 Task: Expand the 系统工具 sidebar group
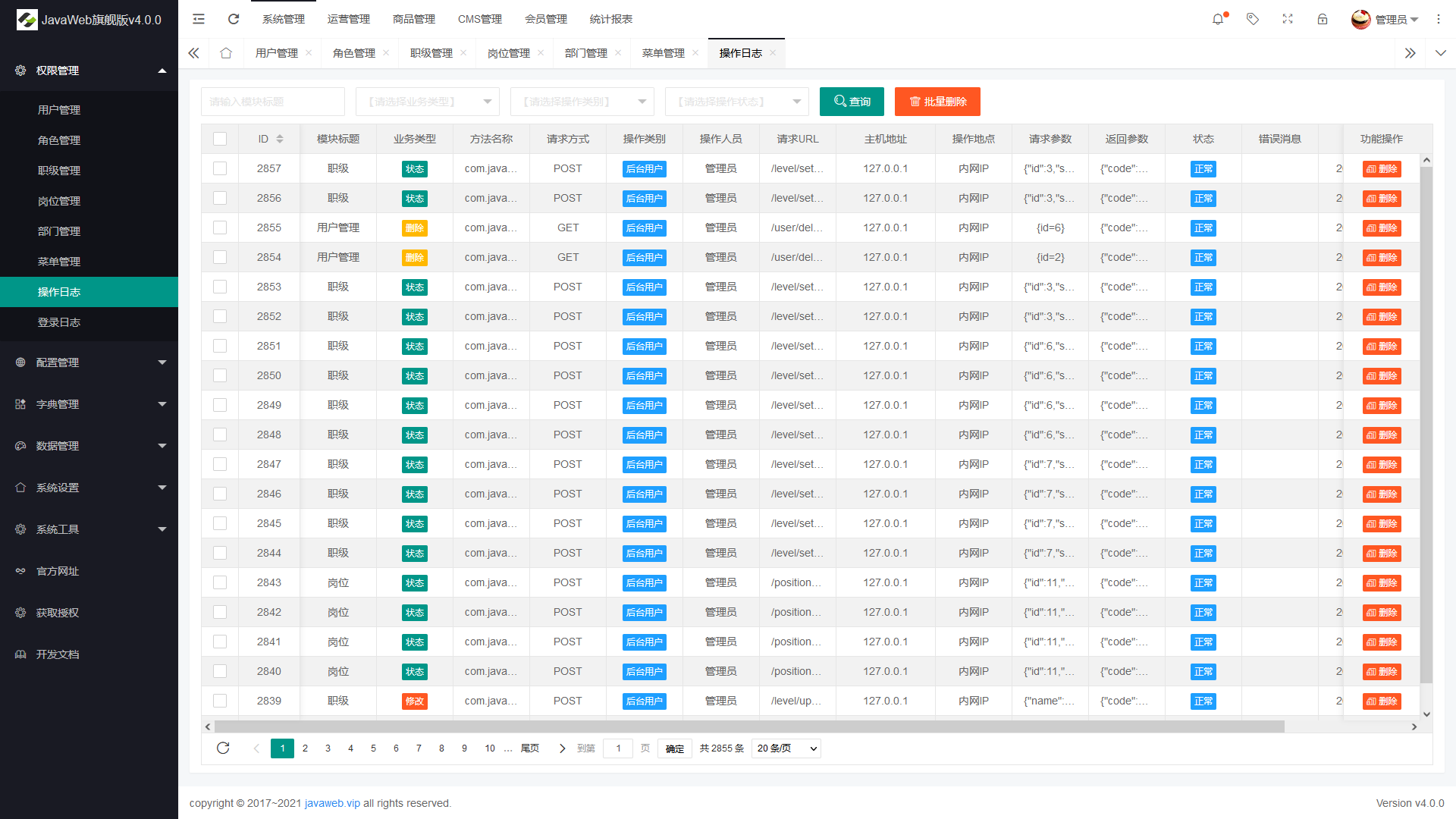pyautogui.click(x=89, y=529)
